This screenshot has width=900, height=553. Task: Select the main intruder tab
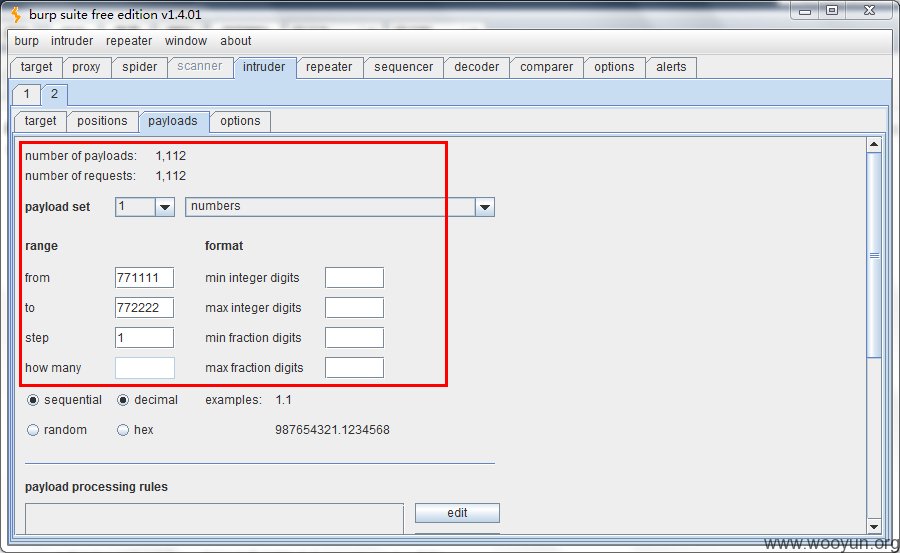264,67
